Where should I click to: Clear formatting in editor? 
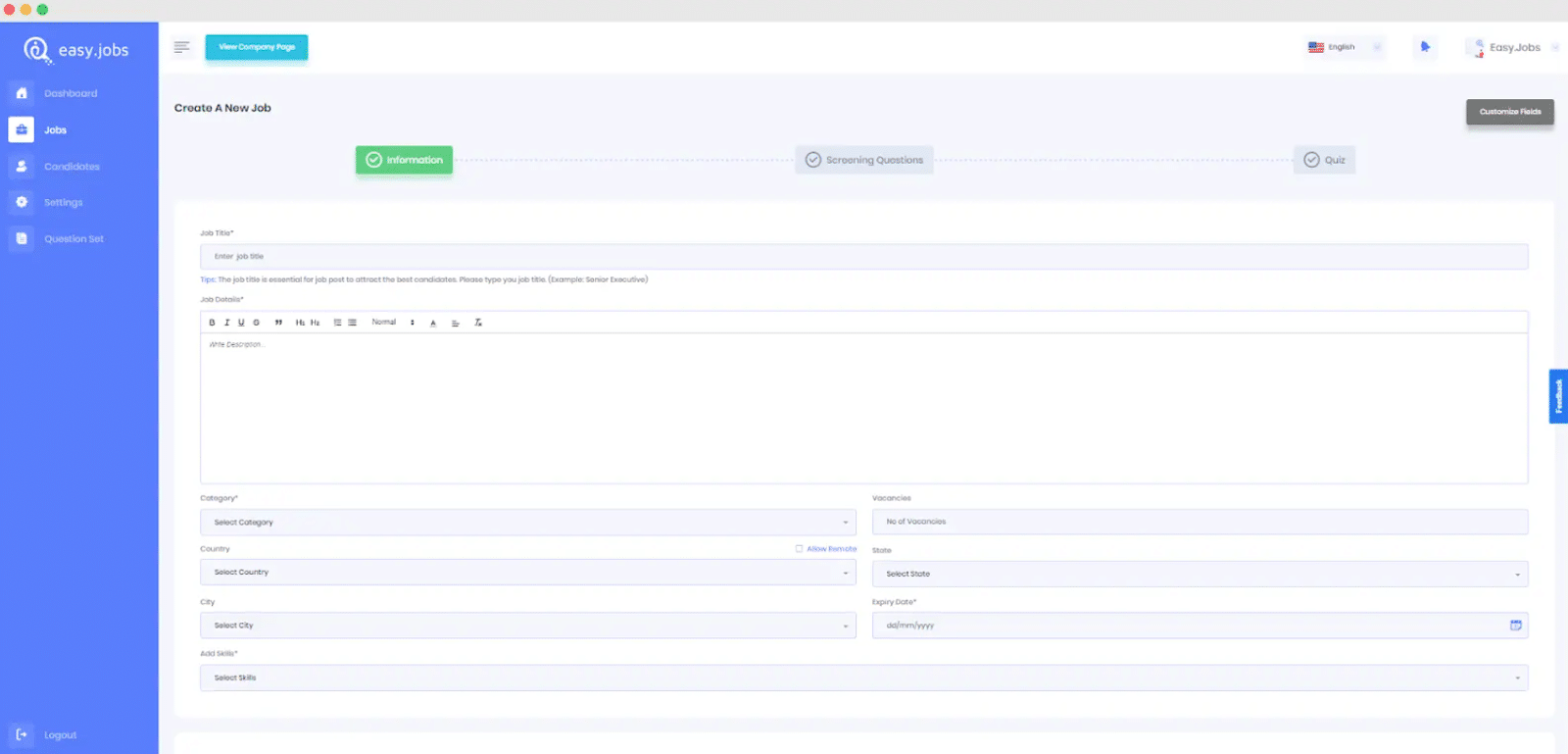tap(478, 323)
